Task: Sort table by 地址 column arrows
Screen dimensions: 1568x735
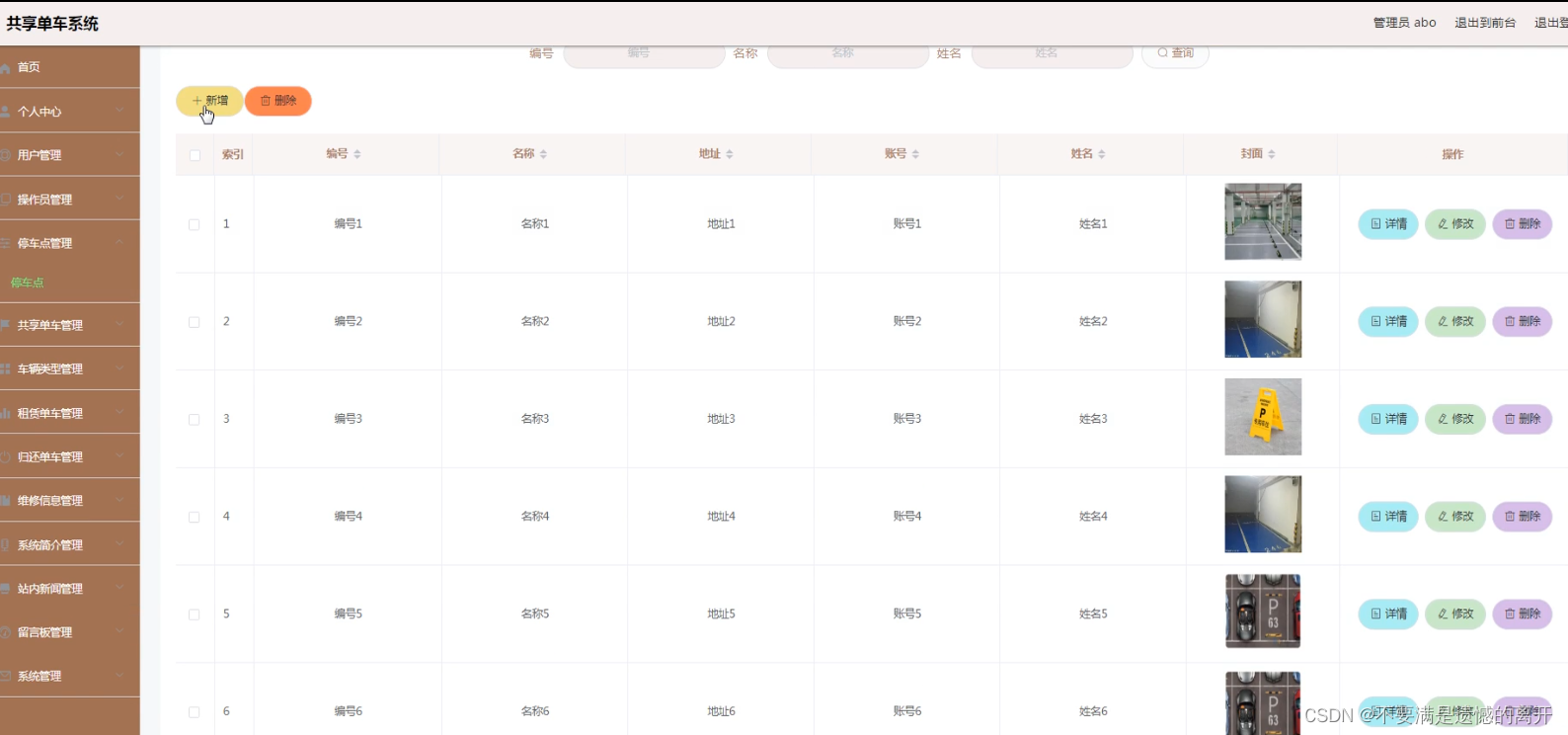Action: pyautogui.click(x=730, y=154)
